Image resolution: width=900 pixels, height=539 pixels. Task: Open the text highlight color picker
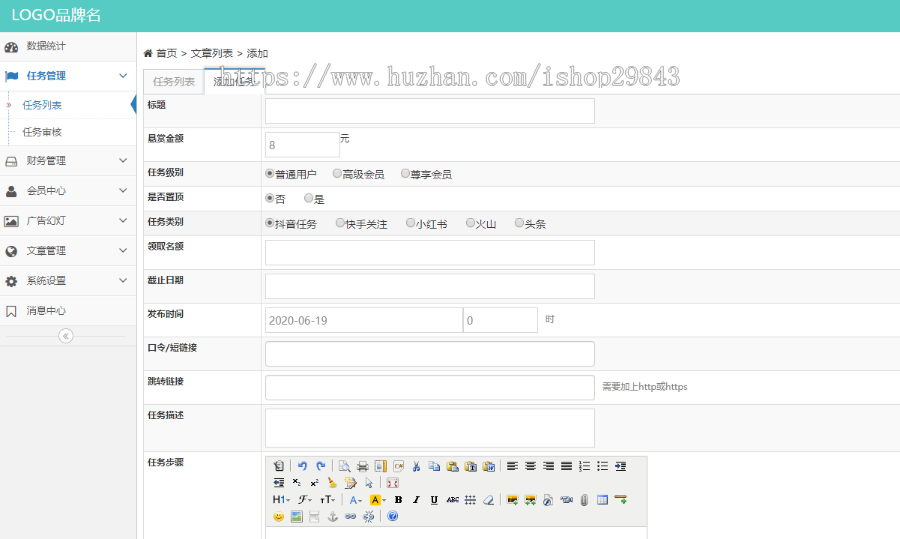[378, 500]
